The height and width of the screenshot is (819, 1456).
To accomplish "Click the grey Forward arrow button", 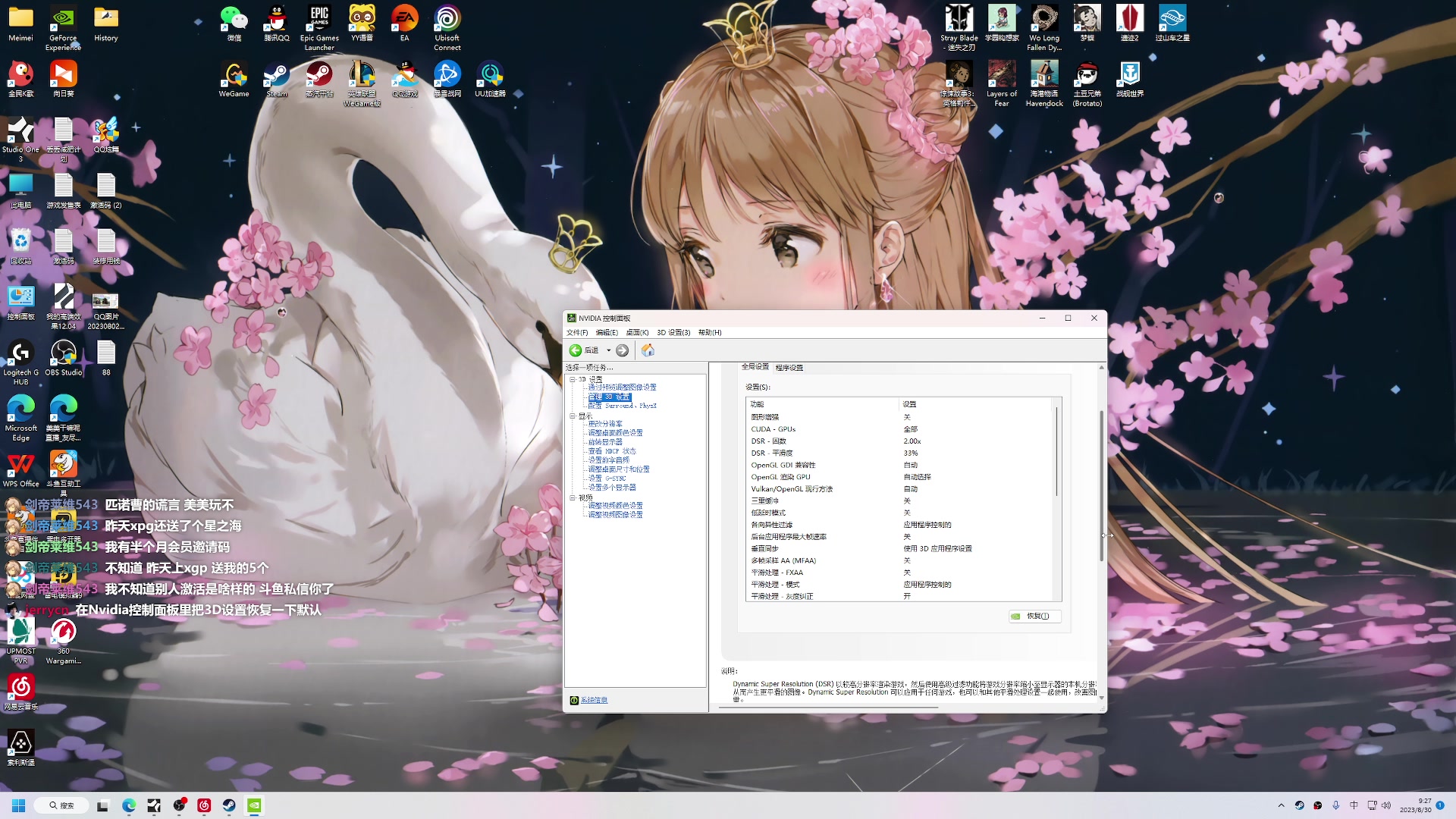I will pyautogui.click(x=622, y=350).
